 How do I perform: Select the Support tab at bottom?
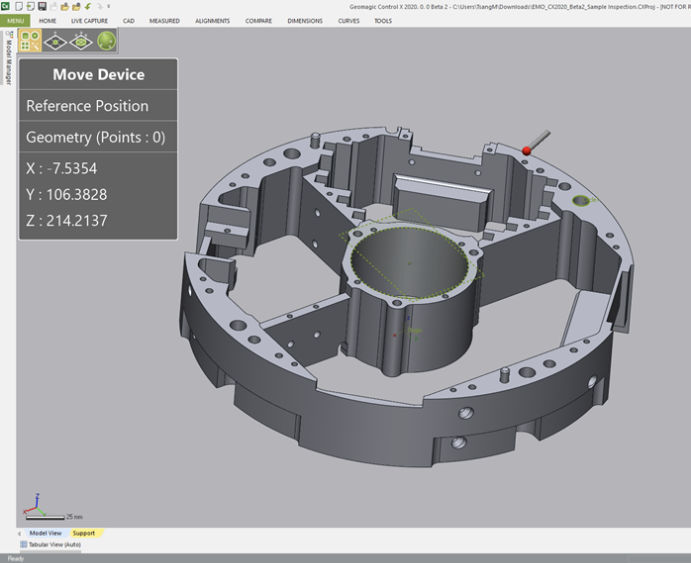[x=83, y=533]
